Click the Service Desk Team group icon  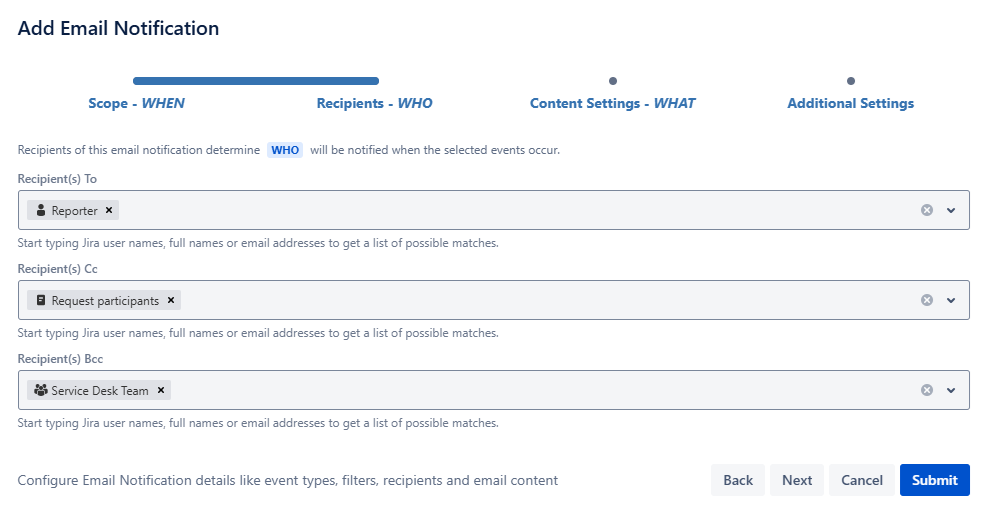[41, 391]
